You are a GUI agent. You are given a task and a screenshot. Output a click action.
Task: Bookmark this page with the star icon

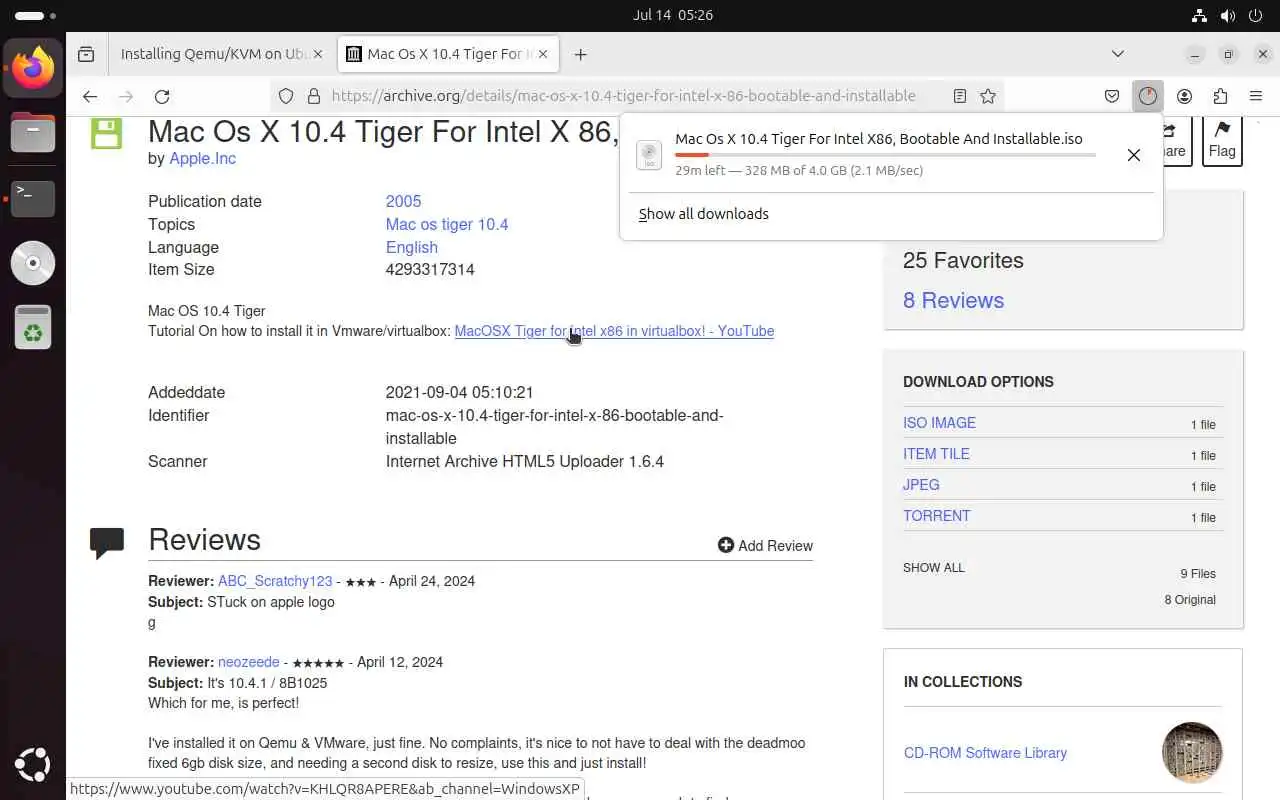click(x=988, y=96)
